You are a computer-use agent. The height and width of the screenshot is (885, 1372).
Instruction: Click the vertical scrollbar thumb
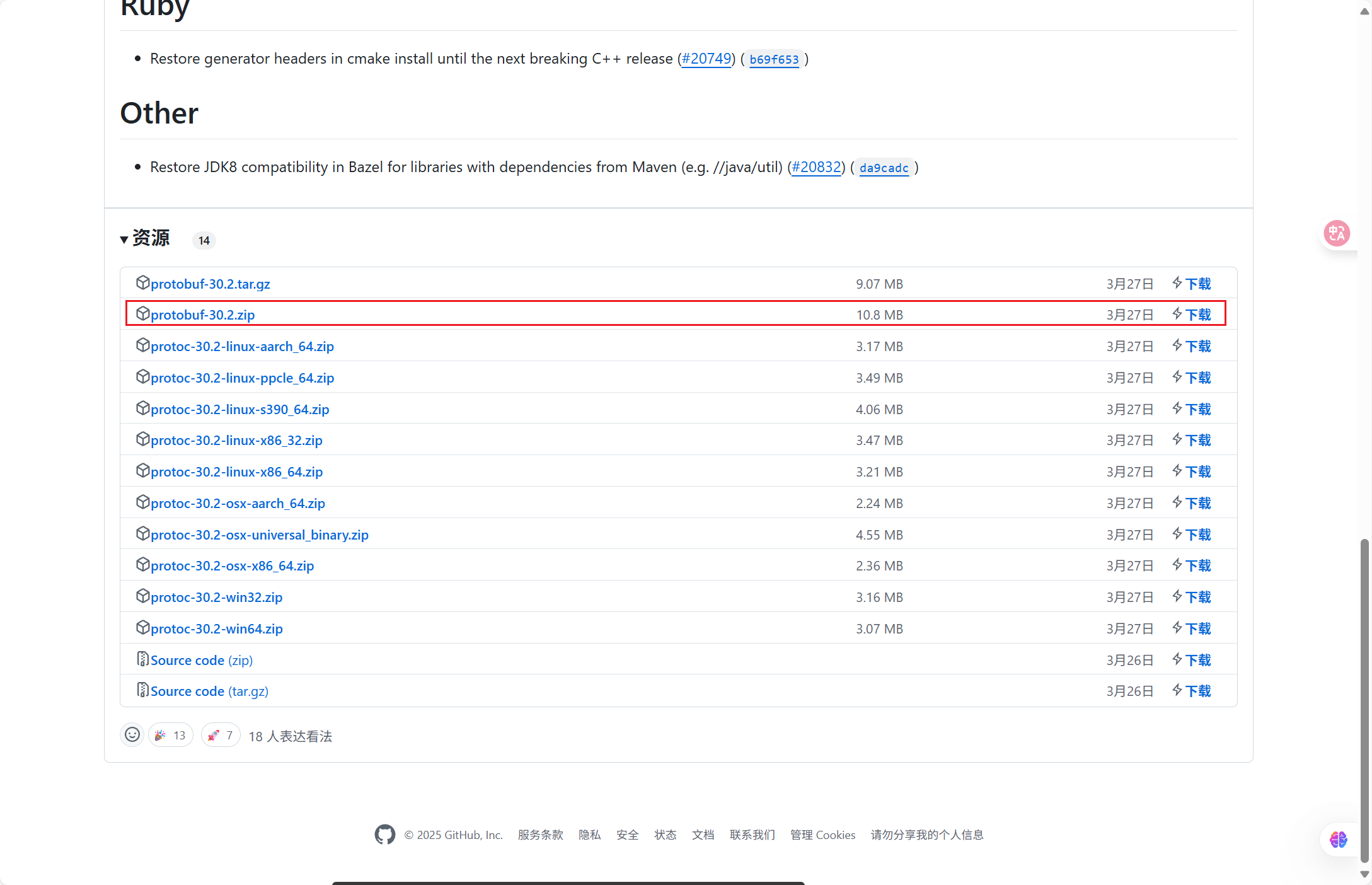click(1364, 700)
